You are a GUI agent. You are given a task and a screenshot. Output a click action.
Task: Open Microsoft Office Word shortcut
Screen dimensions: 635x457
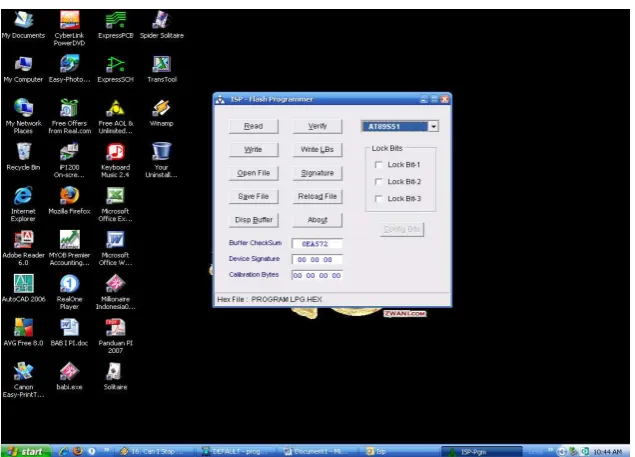(x=115, y=248)
